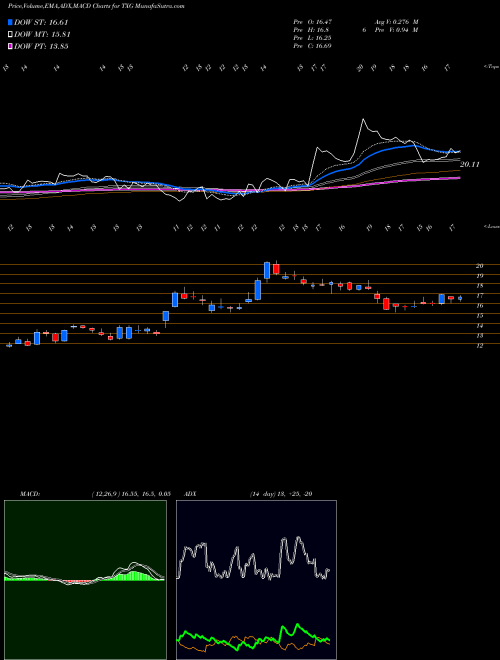Screen dimensions: 500x660
Task: Click the blue DOW ST legend swatch
Action: coord(10,22)
